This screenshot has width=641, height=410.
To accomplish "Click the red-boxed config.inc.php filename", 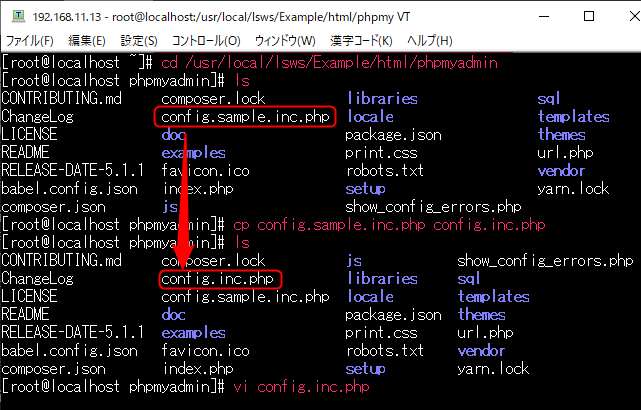I will tap(218, 279).
